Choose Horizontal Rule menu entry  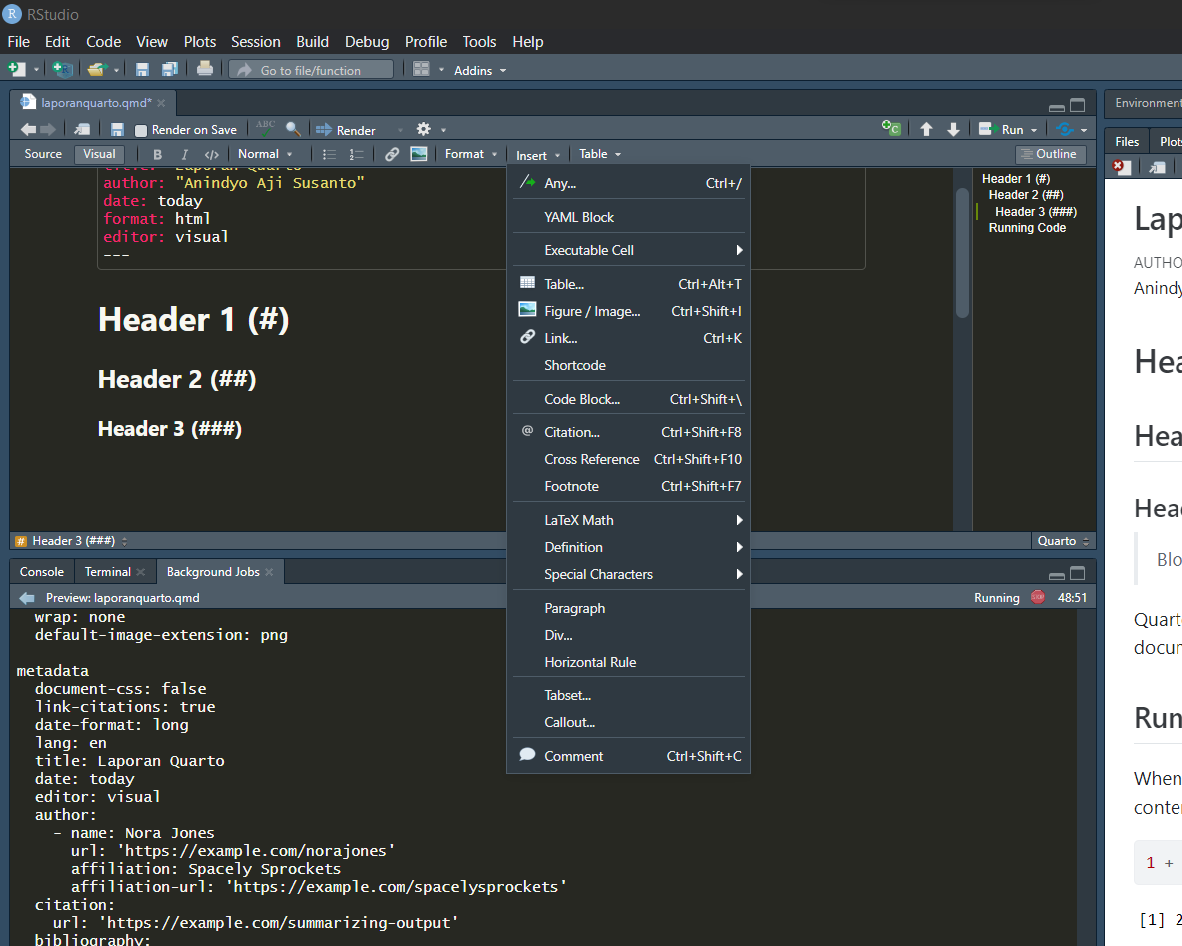coord(629,662)
